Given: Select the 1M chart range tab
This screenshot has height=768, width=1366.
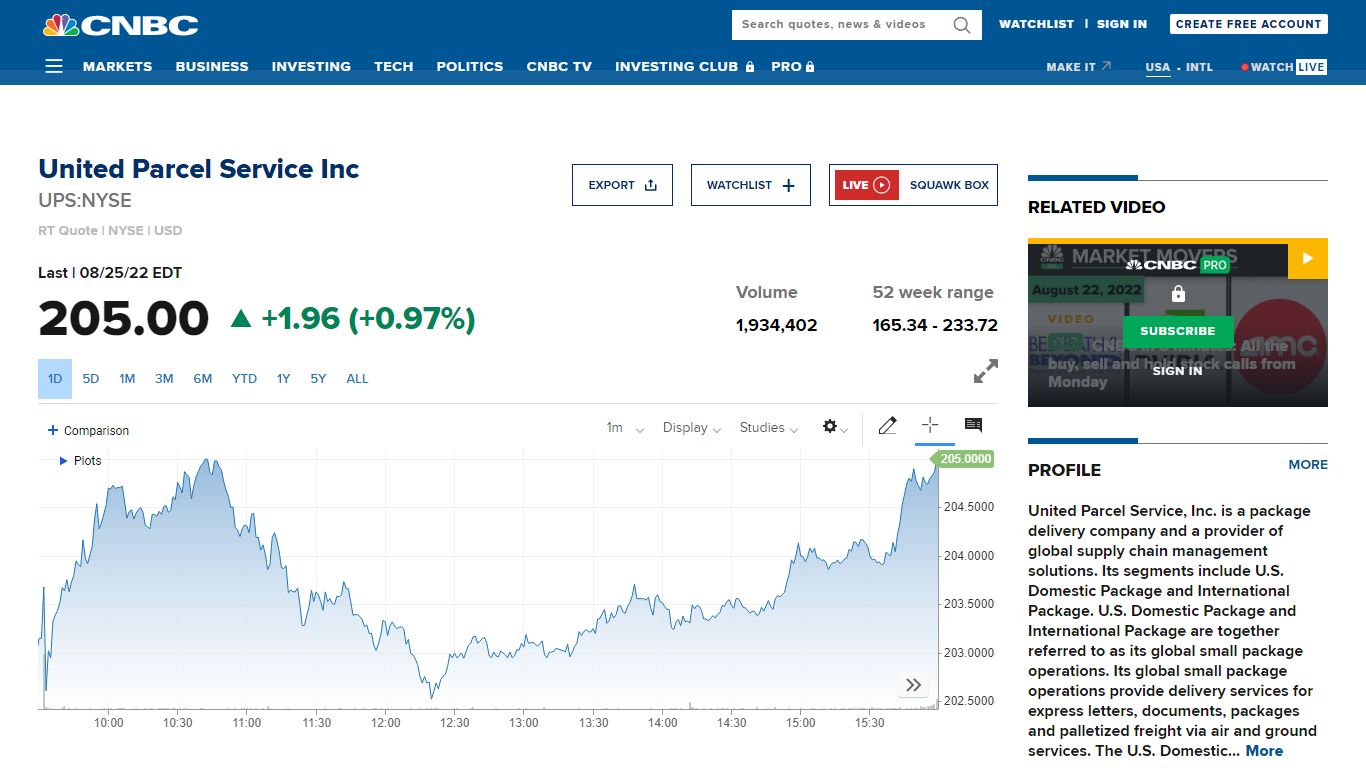Looking at the screenshot, I should (x=127, y=379).
